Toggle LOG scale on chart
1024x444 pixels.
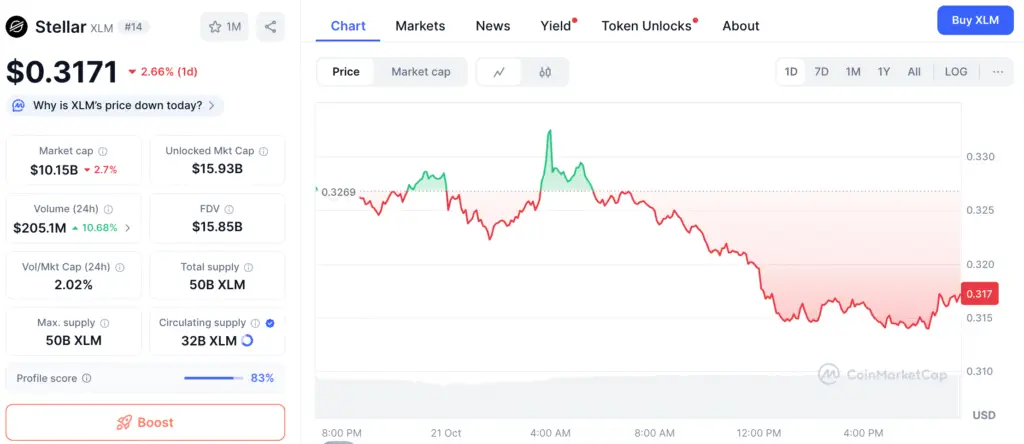(x=956, y=72)
